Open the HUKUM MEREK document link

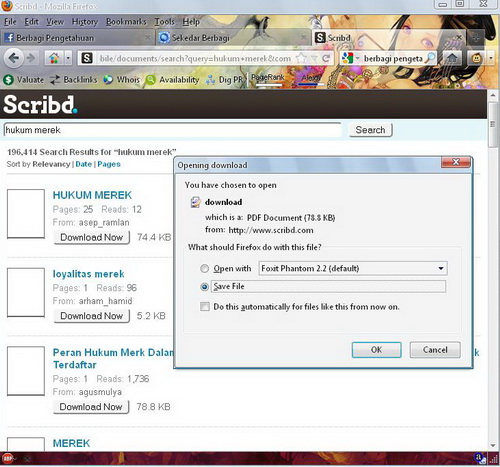[92, 195]
